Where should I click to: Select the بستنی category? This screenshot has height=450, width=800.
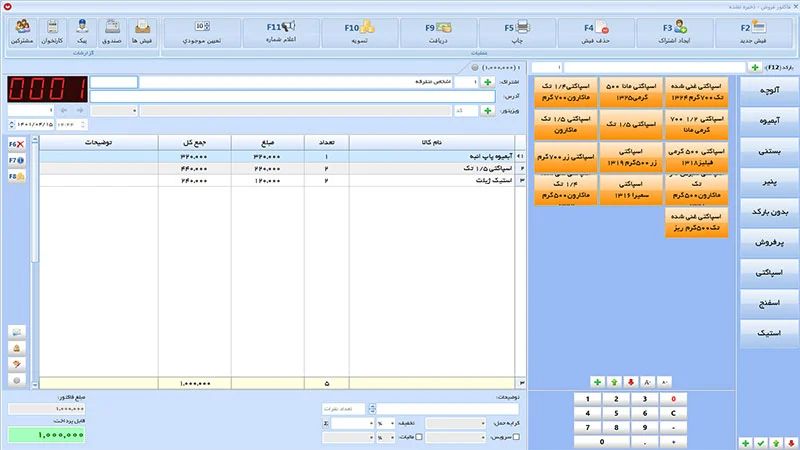(769, 151)
